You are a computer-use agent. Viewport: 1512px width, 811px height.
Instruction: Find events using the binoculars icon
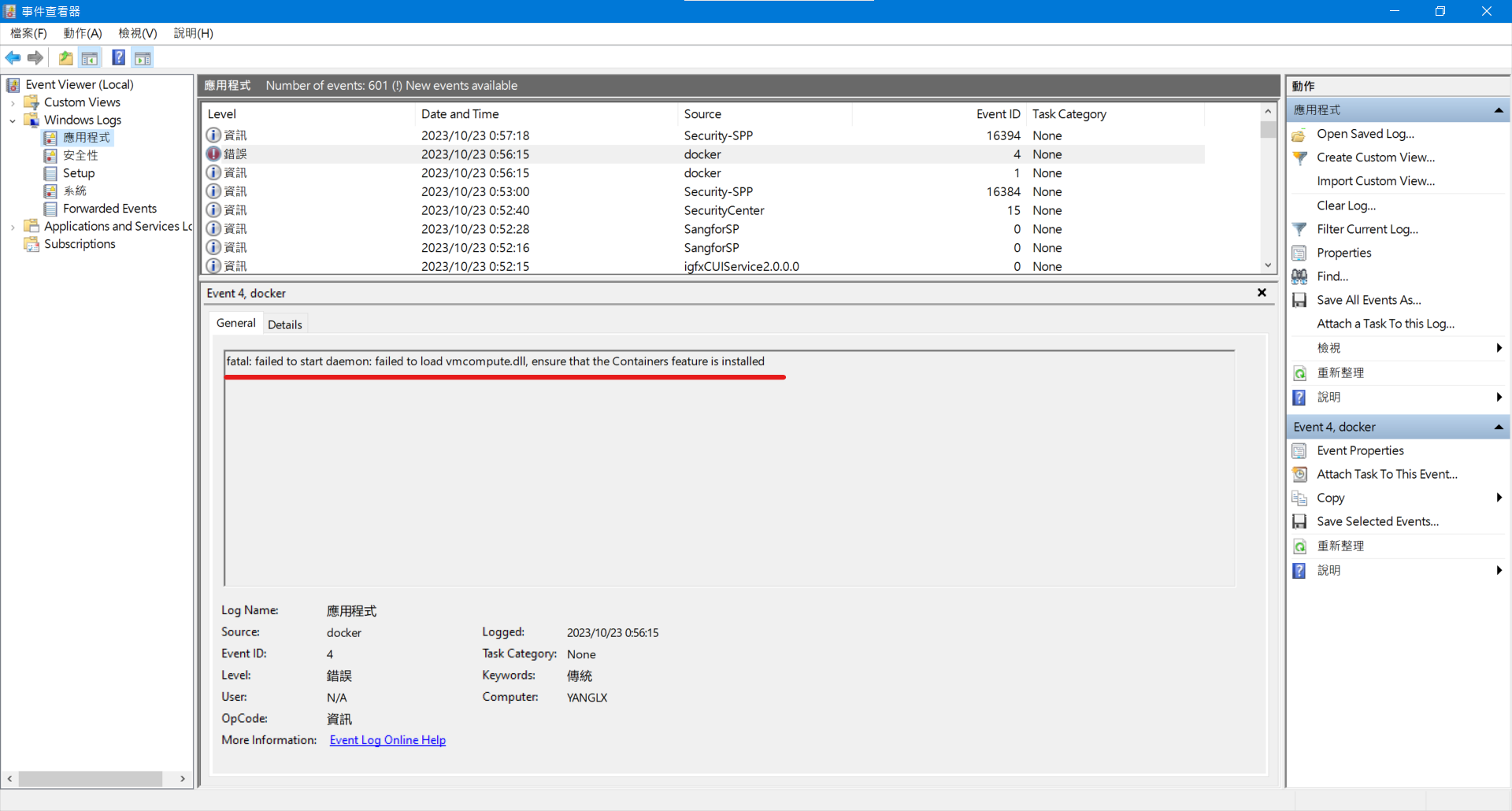(x=1299, y=276)
